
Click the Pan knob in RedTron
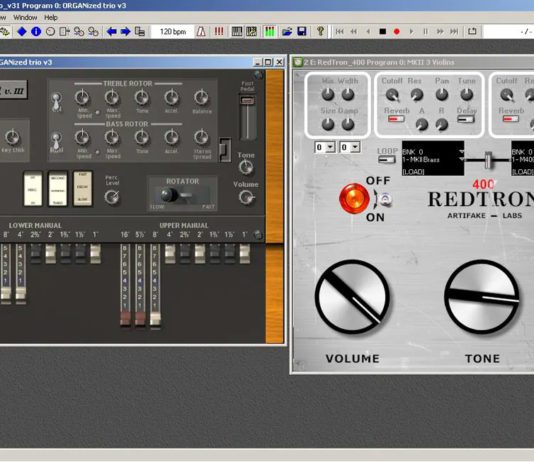(442, 94)
